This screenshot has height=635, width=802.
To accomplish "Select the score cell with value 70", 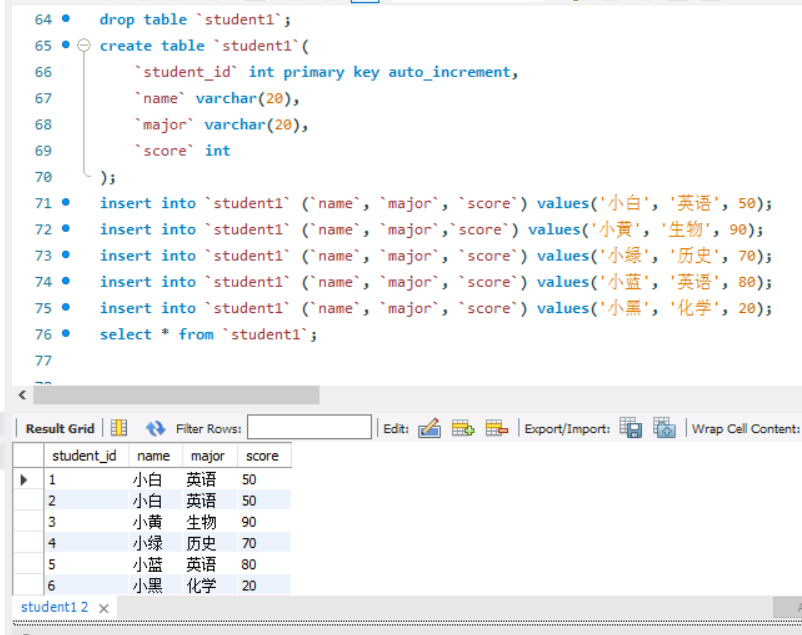I will (x=264, y=543).
